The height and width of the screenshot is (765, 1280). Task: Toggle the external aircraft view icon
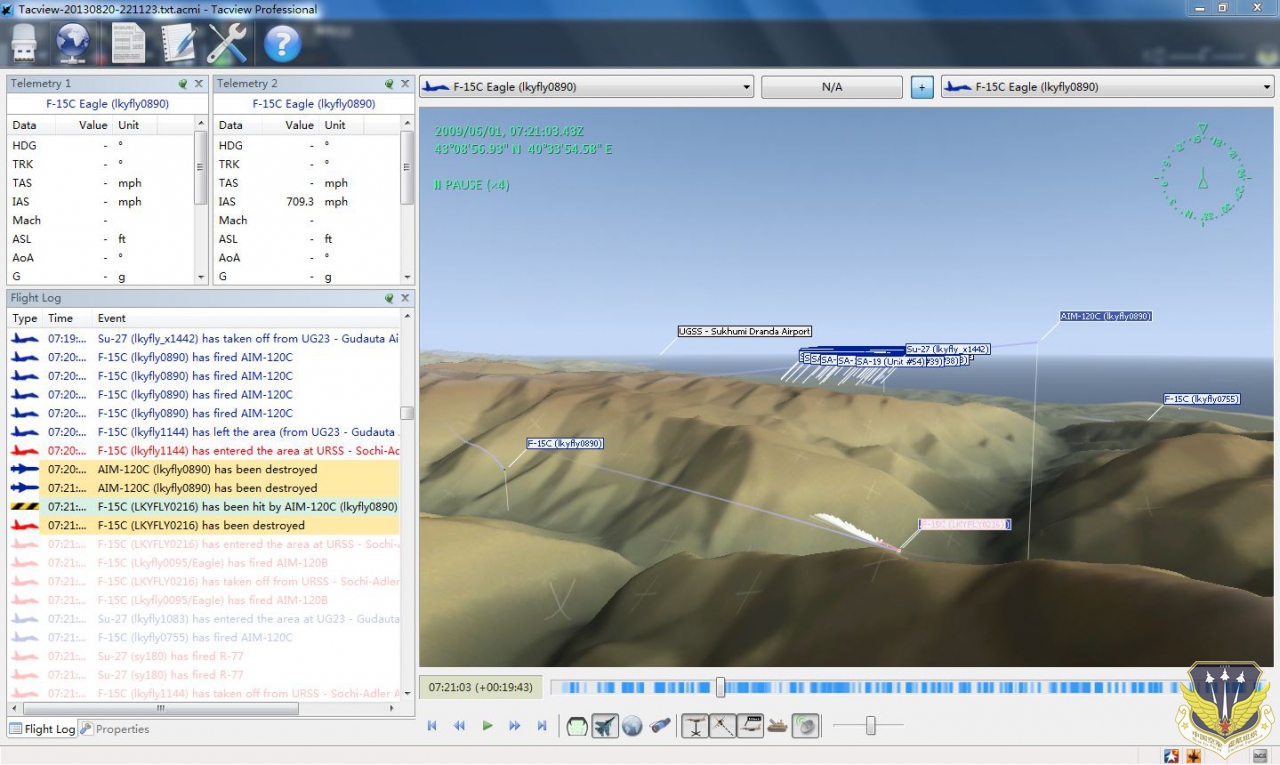(x=604, y=727)
